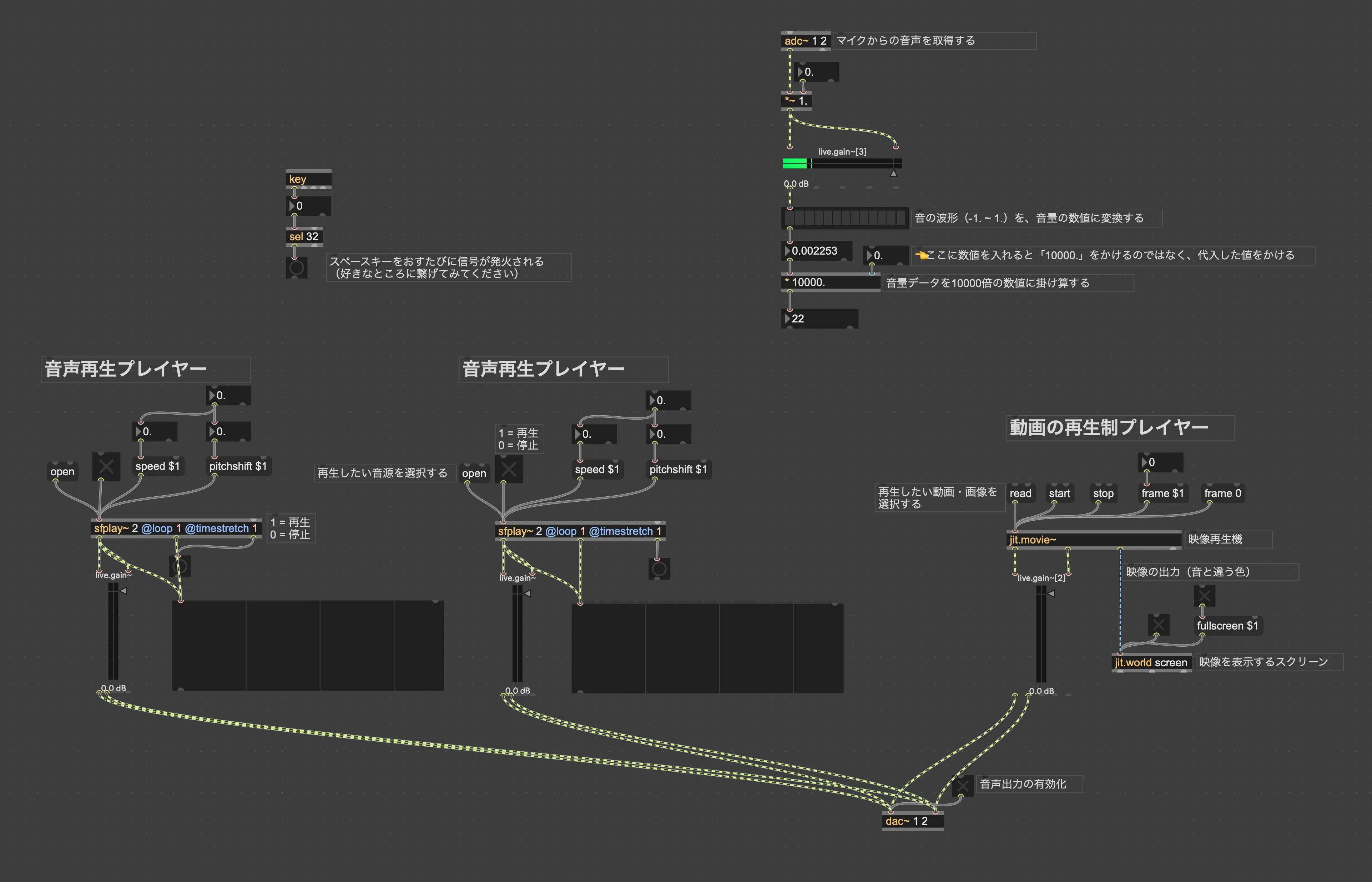Click the comment マイクからの音声を取得する
The image size is (1372, 882).
click(x=934, y=41)
